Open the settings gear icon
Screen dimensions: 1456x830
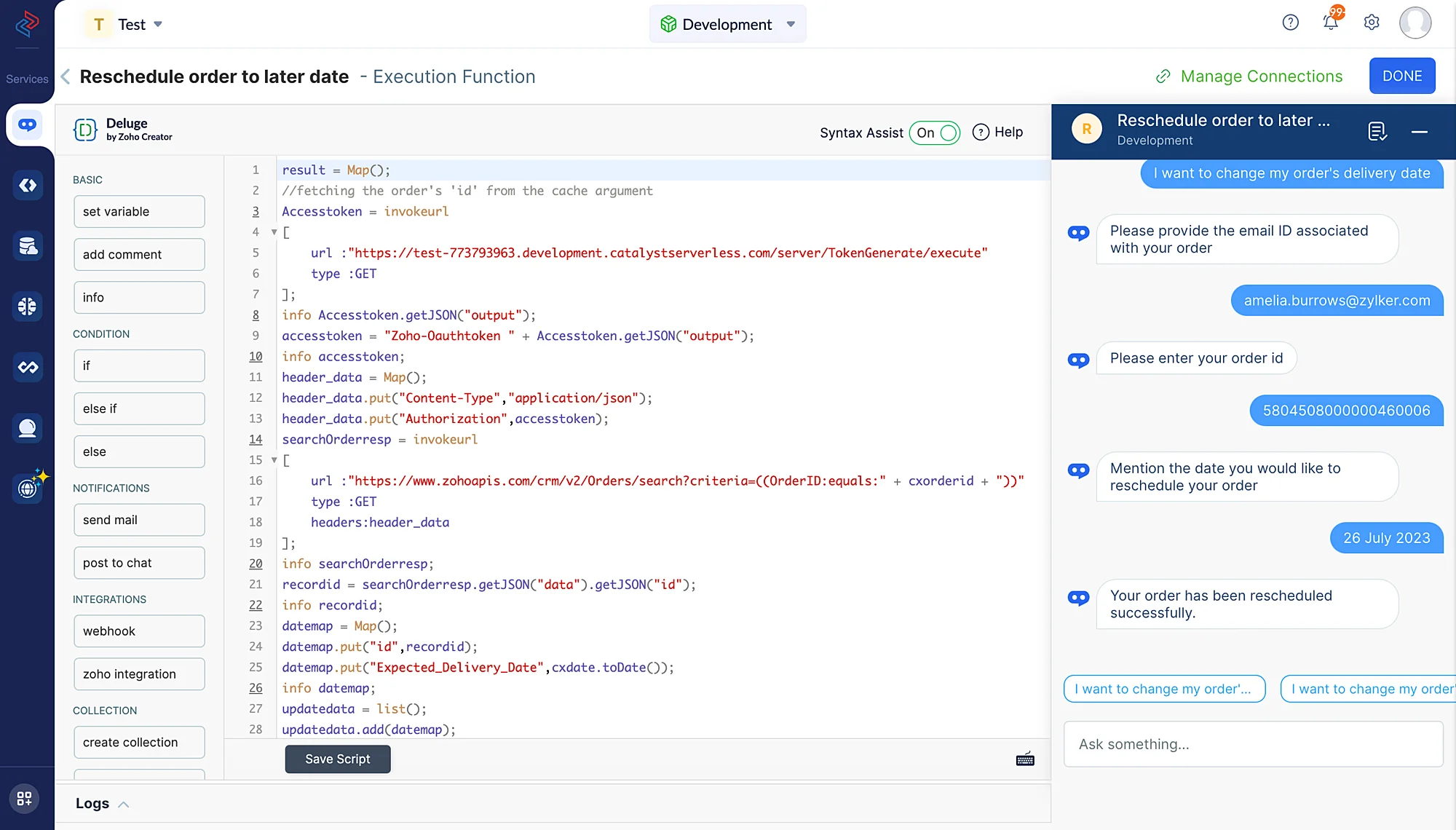point(1372,23)
